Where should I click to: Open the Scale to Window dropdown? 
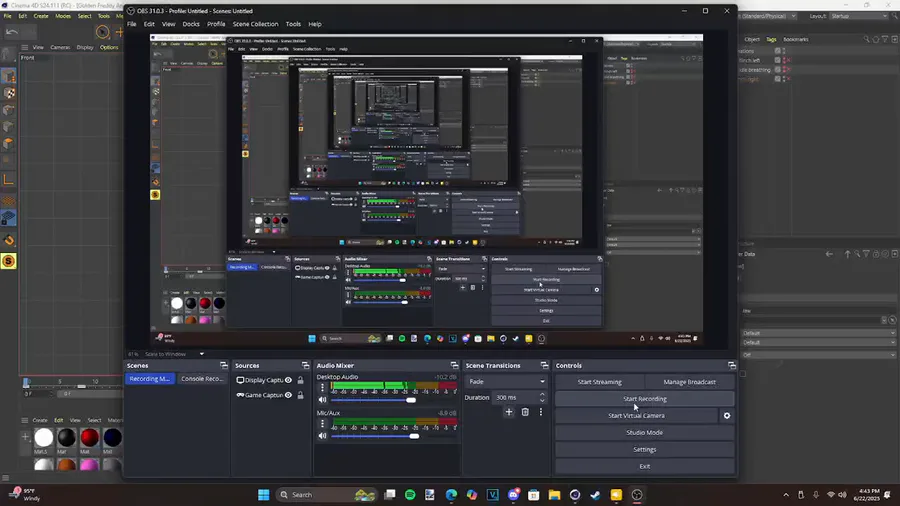[174, 354]
